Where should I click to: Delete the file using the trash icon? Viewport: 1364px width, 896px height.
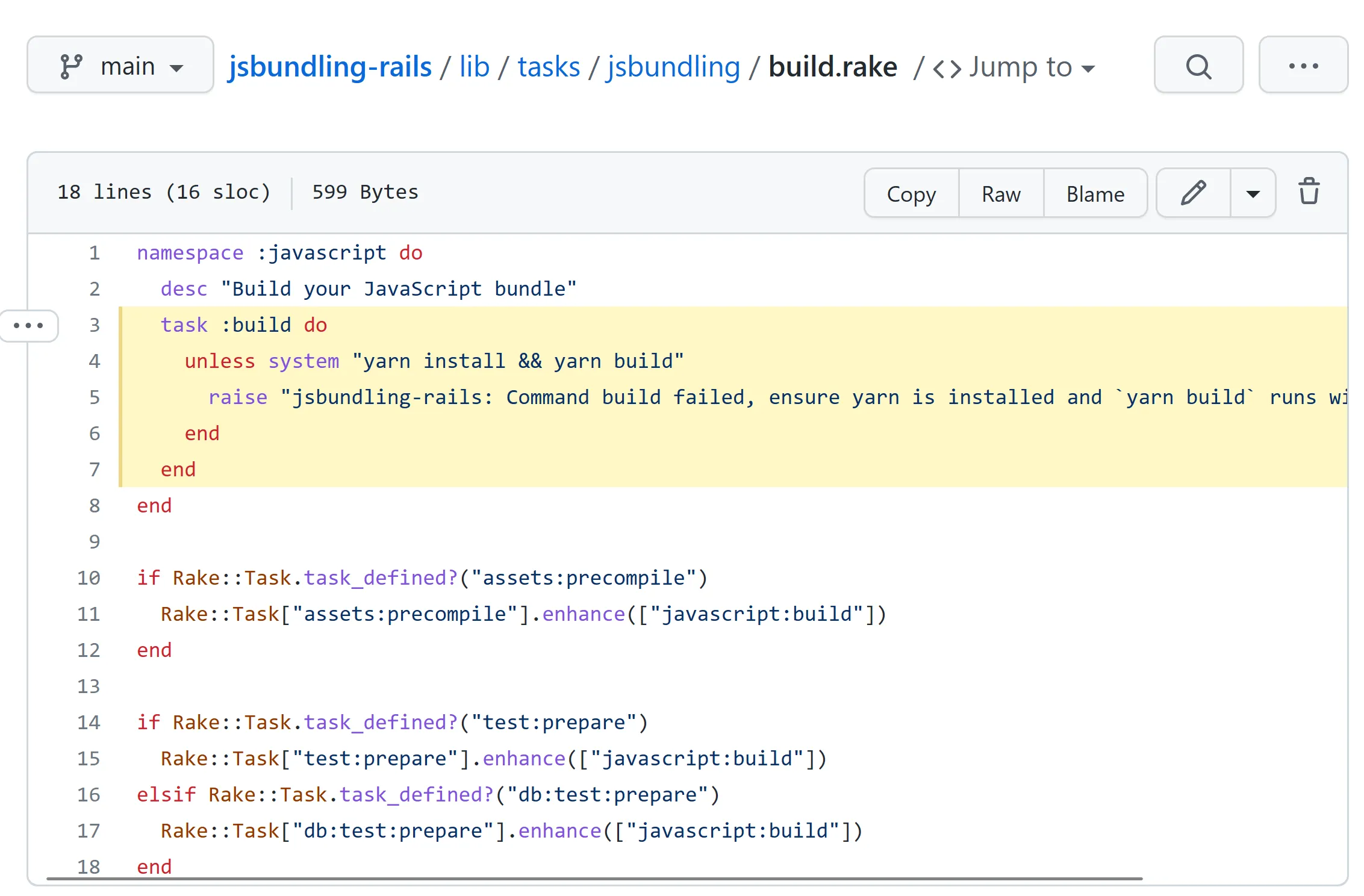click(1308, 191)
